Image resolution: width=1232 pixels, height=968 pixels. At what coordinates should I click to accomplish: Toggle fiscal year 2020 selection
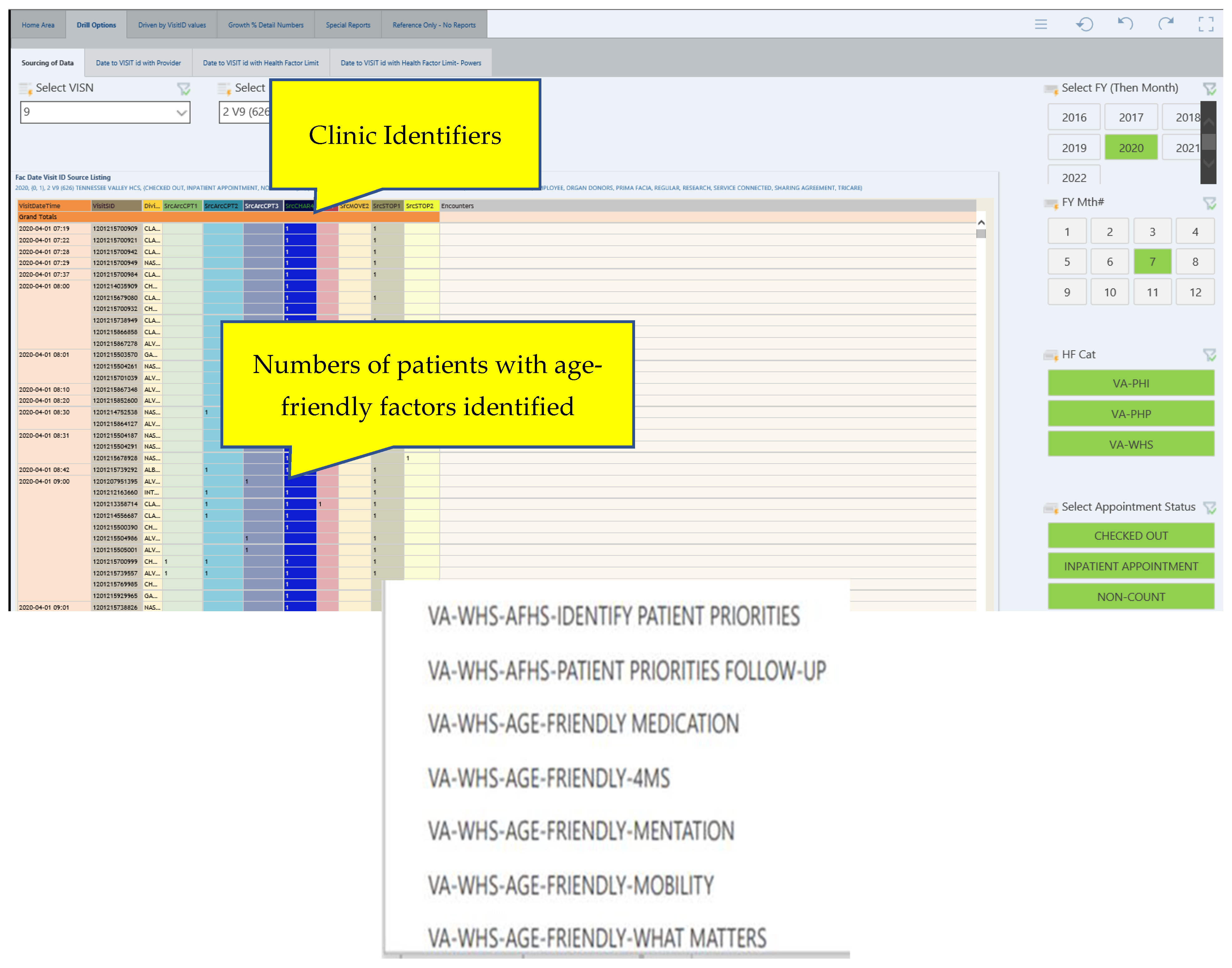coord(1131,148)
